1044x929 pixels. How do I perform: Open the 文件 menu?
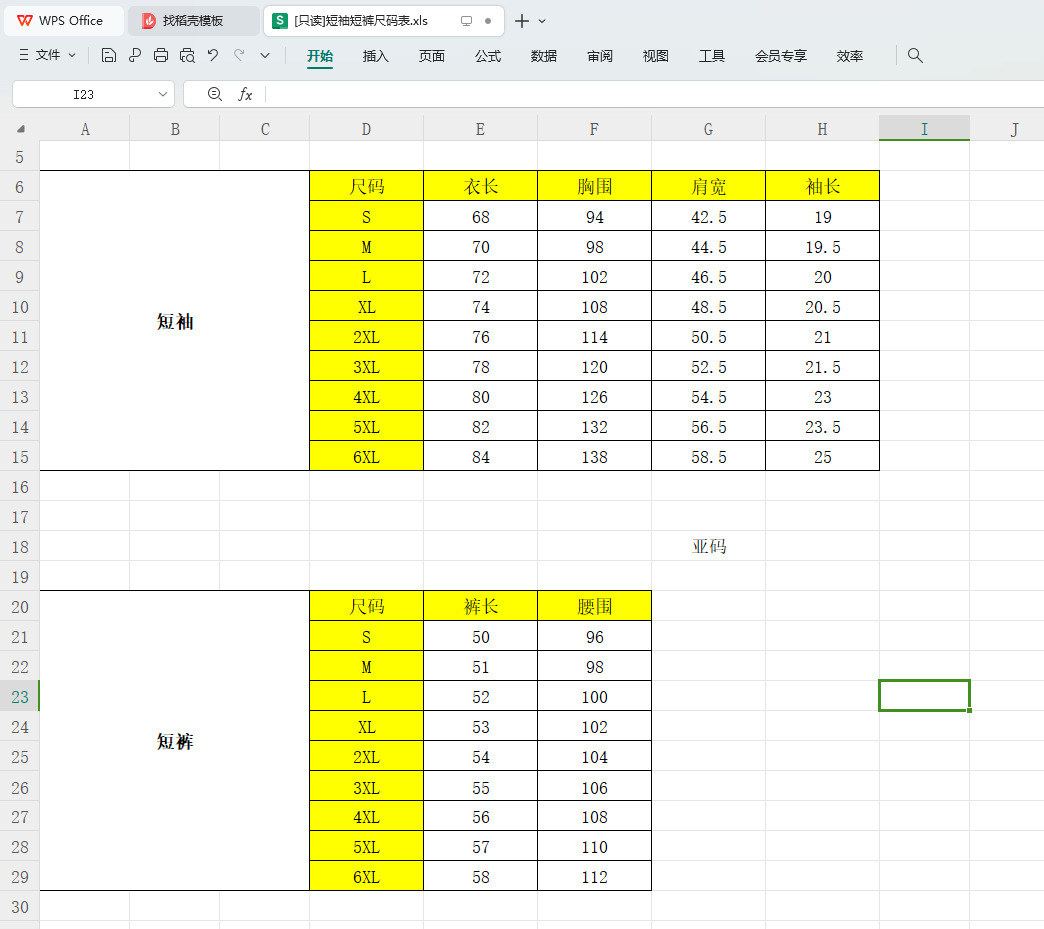click(x=47, y=55)
